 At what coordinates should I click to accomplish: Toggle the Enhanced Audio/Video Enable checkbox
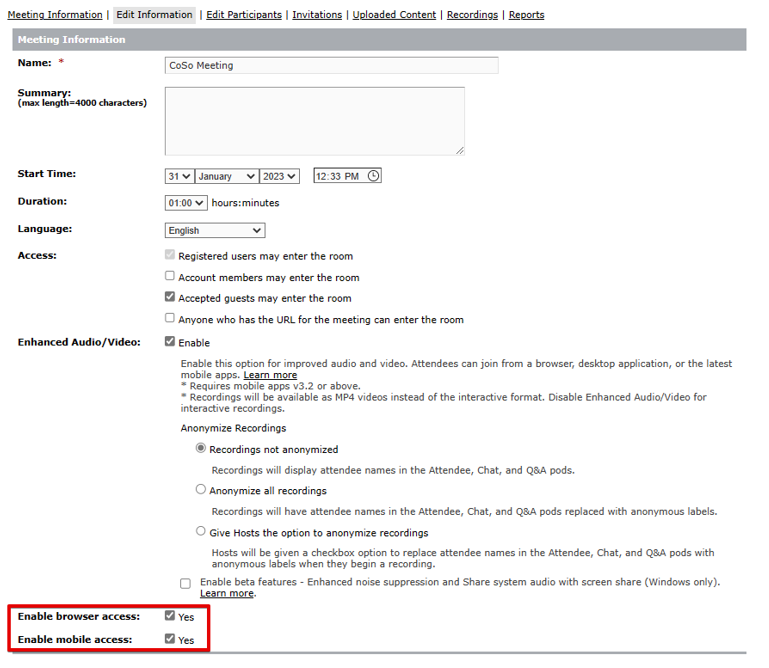point(170,342)
